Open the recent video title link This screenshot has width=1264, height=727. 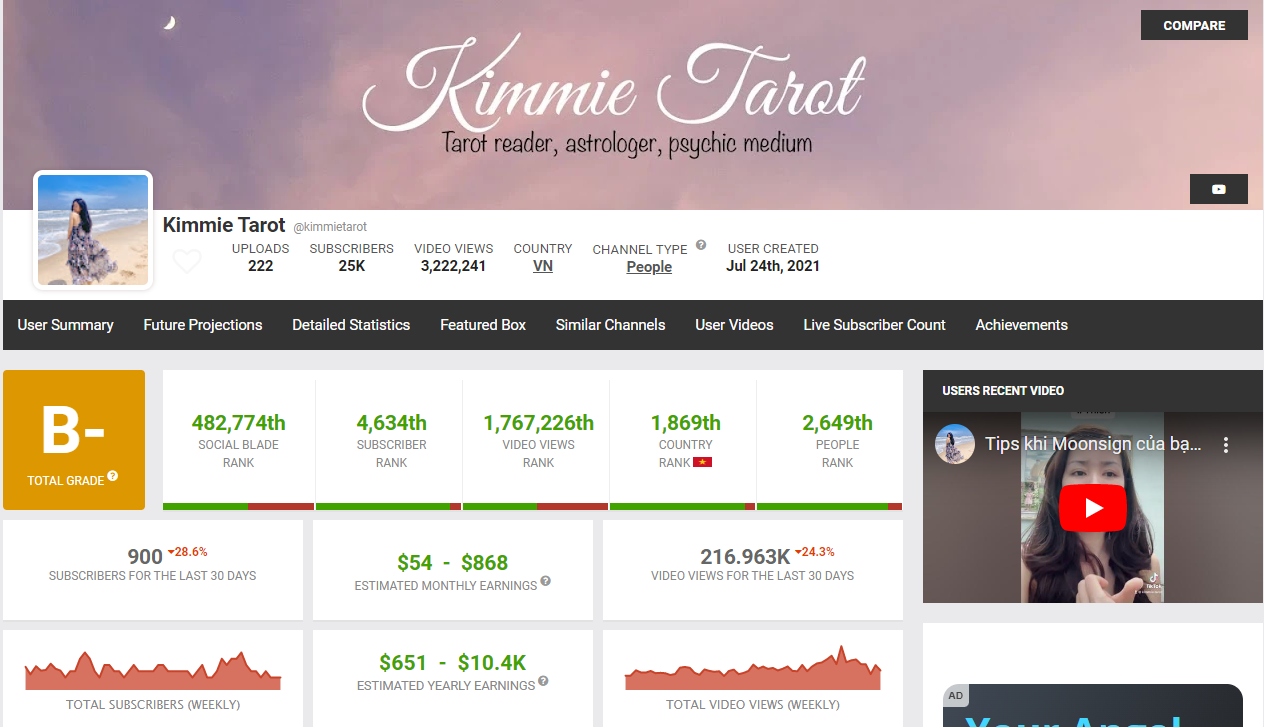pos(1092,444)
